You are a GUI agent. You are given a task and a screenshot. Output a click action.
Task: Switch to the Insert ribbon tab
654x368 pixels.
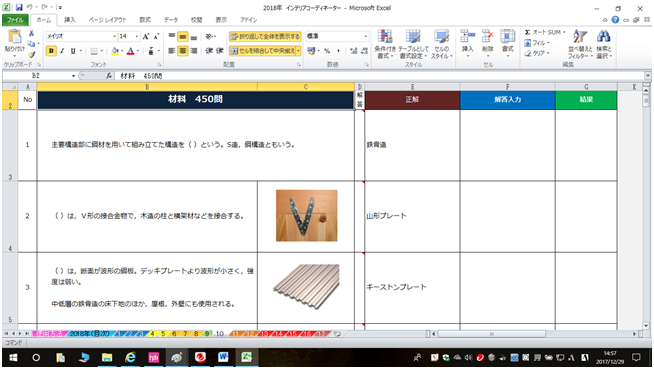[x=70, y=20]
